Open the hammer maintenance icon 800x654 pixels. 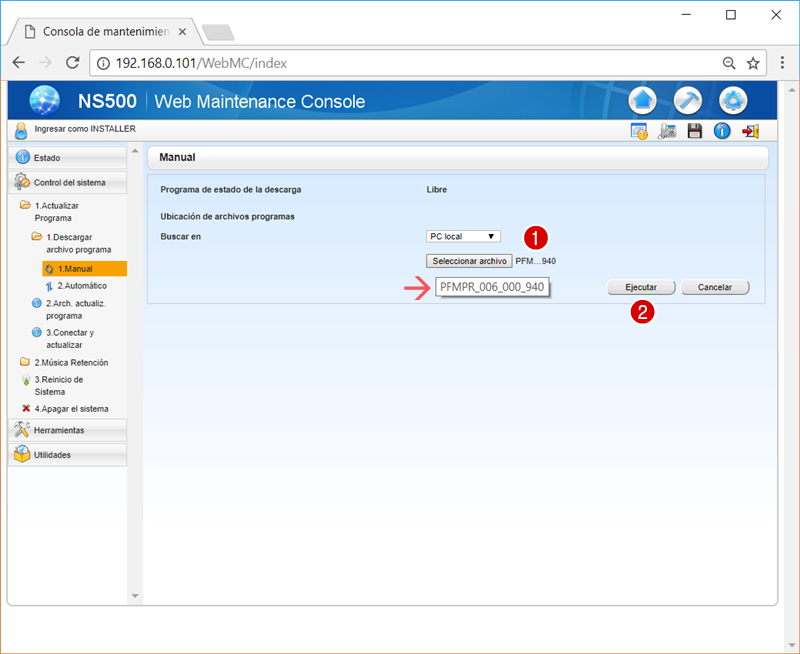coord(688,101)
